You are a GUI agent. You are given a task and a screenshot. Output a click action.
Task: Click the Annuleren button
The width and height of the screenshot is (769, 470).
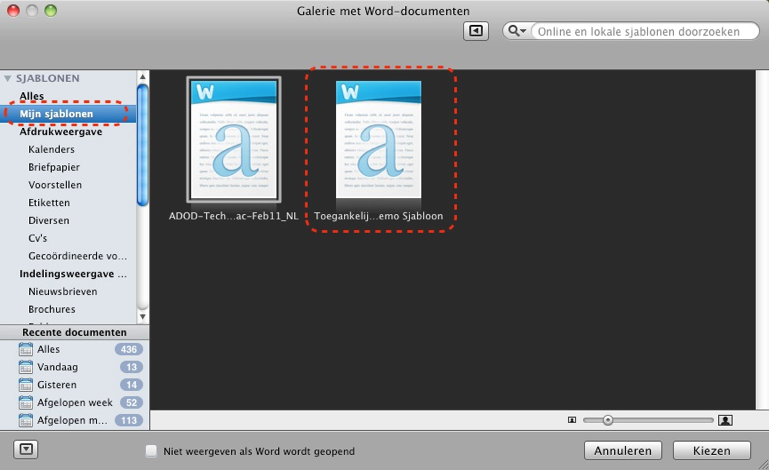(623, 450)
